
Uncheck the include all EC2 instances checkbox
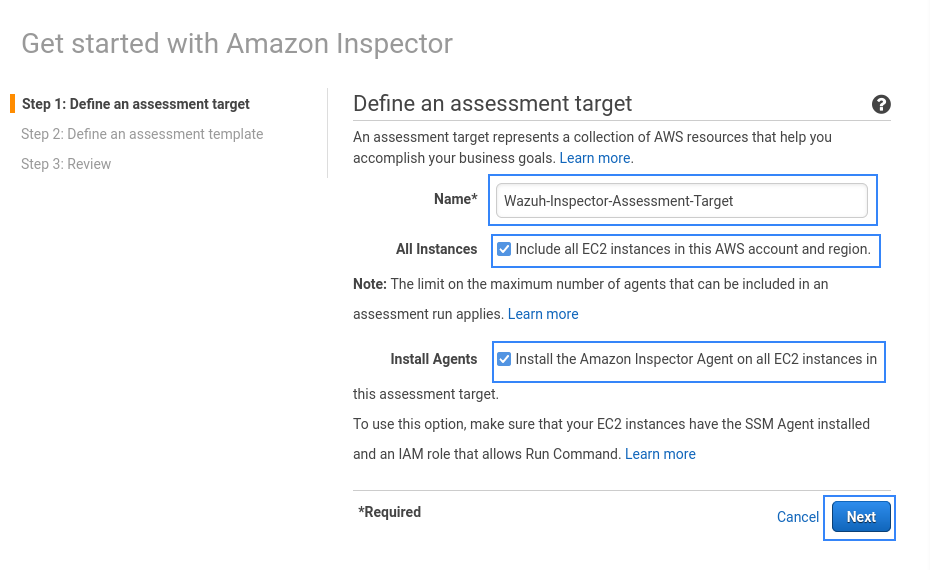coord(504,249)
